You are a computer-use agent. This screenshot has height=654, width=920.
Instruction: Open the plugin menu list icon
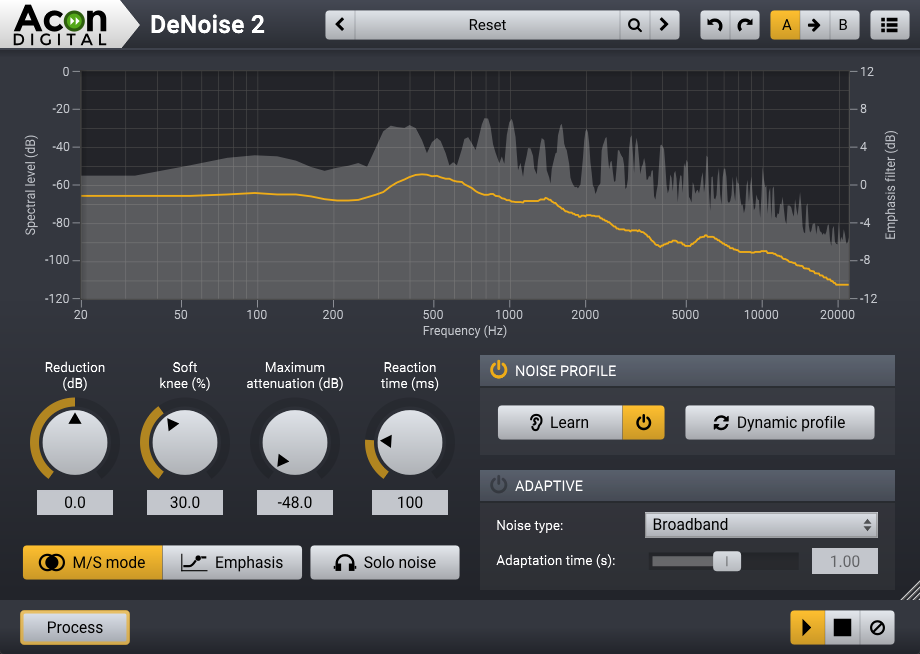tap(889, 25)
